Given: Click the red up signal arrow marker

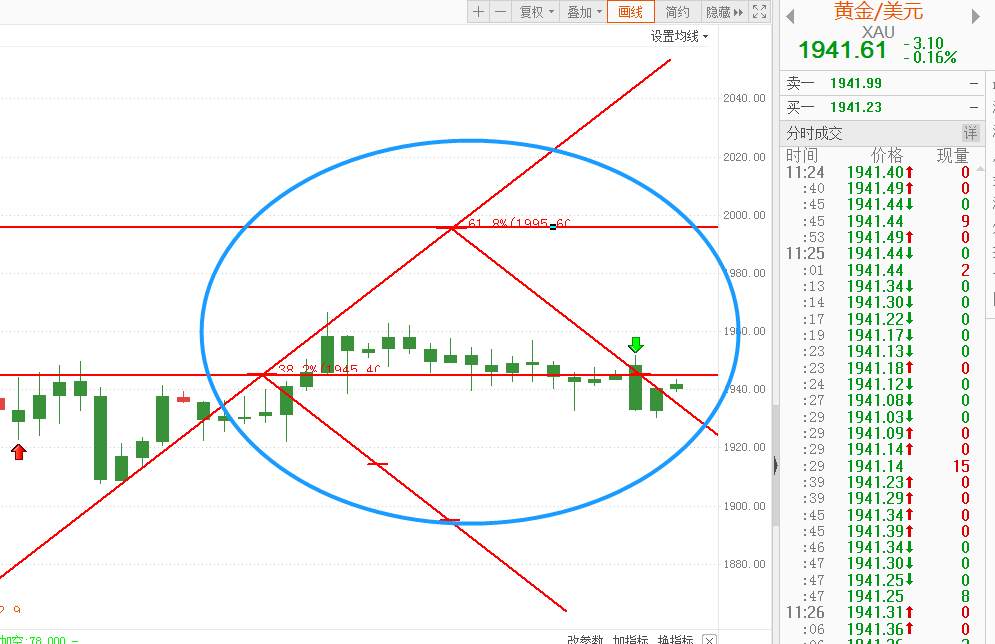Looking at the screenshot, I should tap(19, 452).
